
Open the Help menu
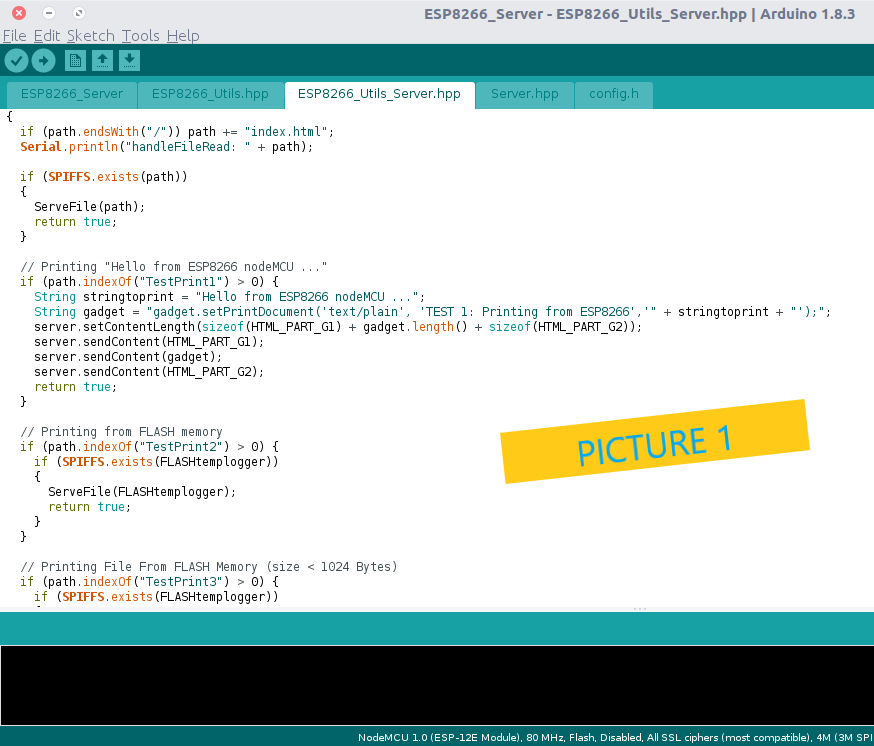[183, 36]
